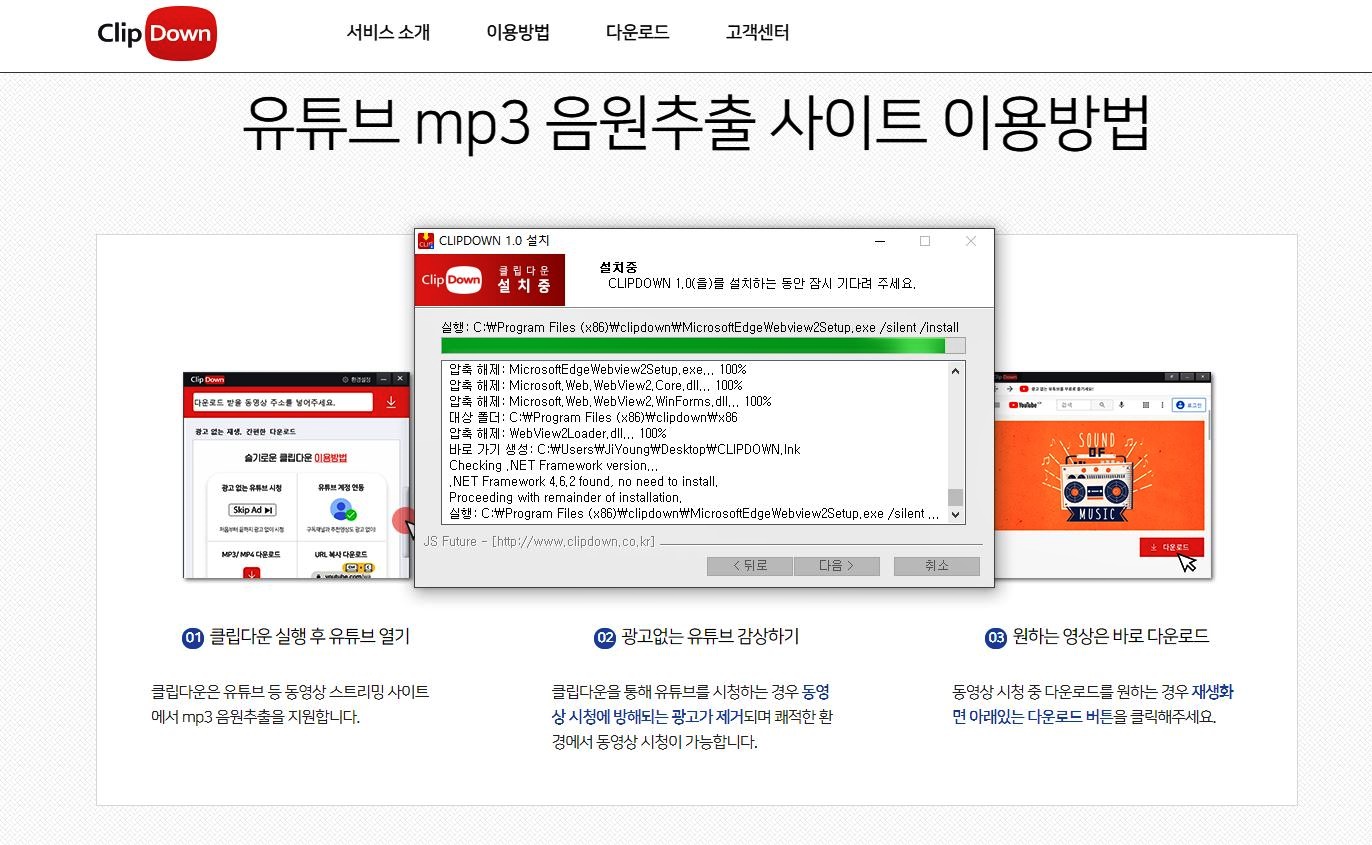
Task: Click the pin icon in the right preview title bar
Action: [x=1171, y=376]
